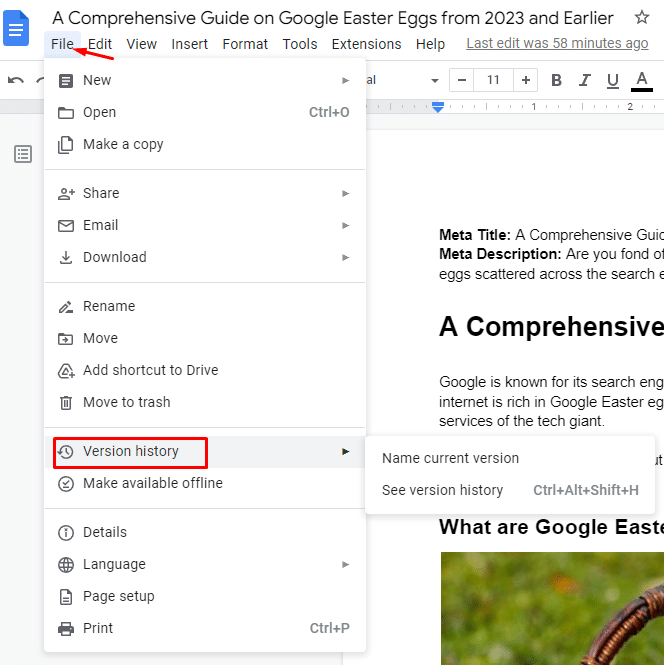Select the Download menu entry
Screen dimensions: 664x665
click(x=205, y=257)
